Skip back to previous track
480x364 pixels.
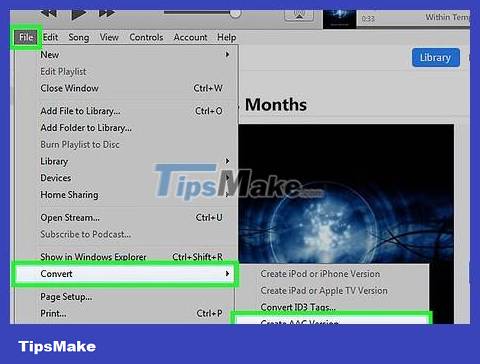click(49, 14)
